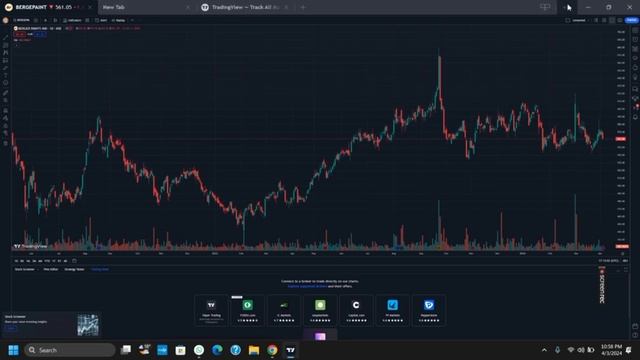Toggle stay-in-drawing-mode pencil lock icon
Image resolution: width=640 pixels, height=360 pixels.
(6, 118)
